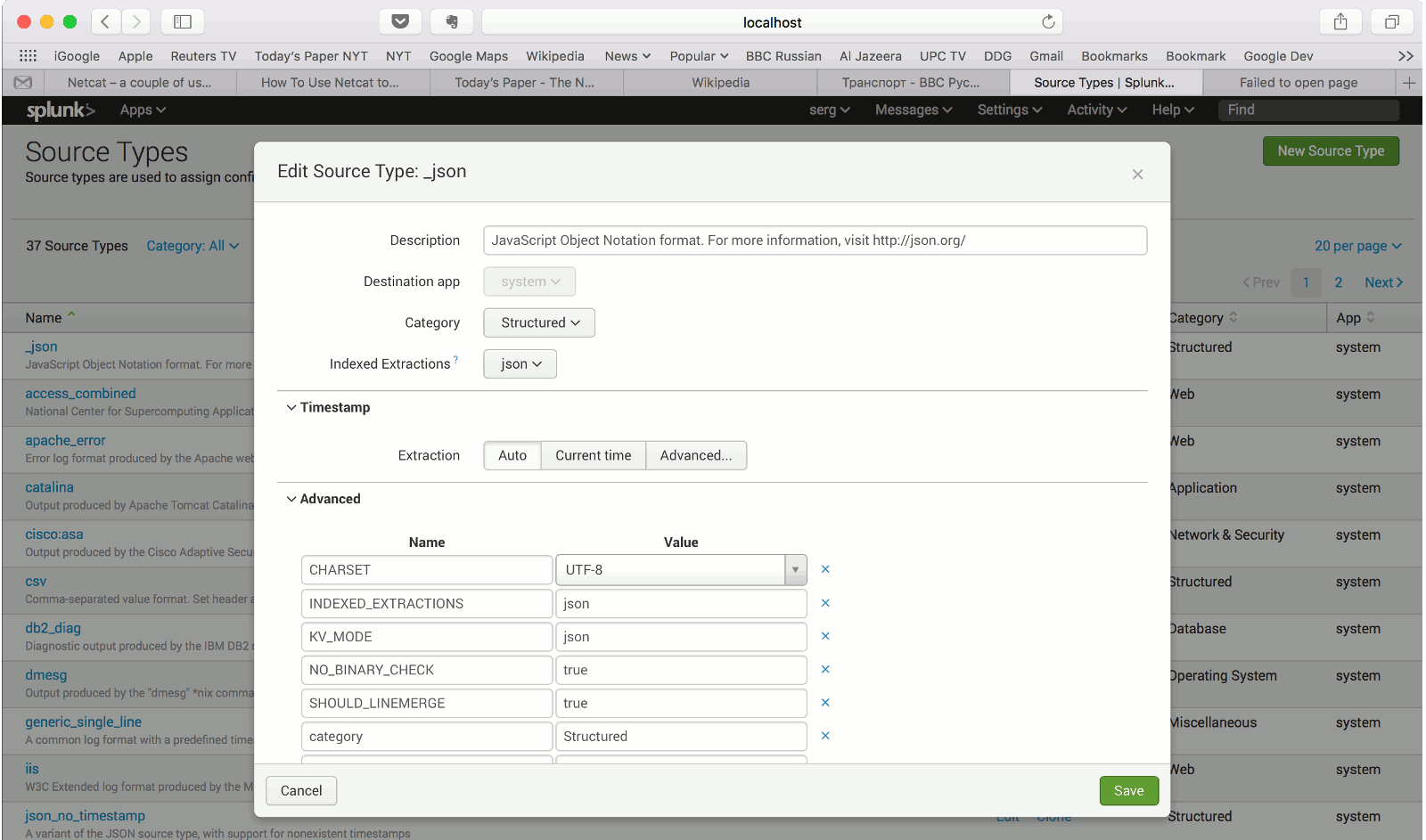Image resolution: width=1426 pixels, height=840 pixels.
Task: Open the Activity menu
Action: pos(1097,110)
